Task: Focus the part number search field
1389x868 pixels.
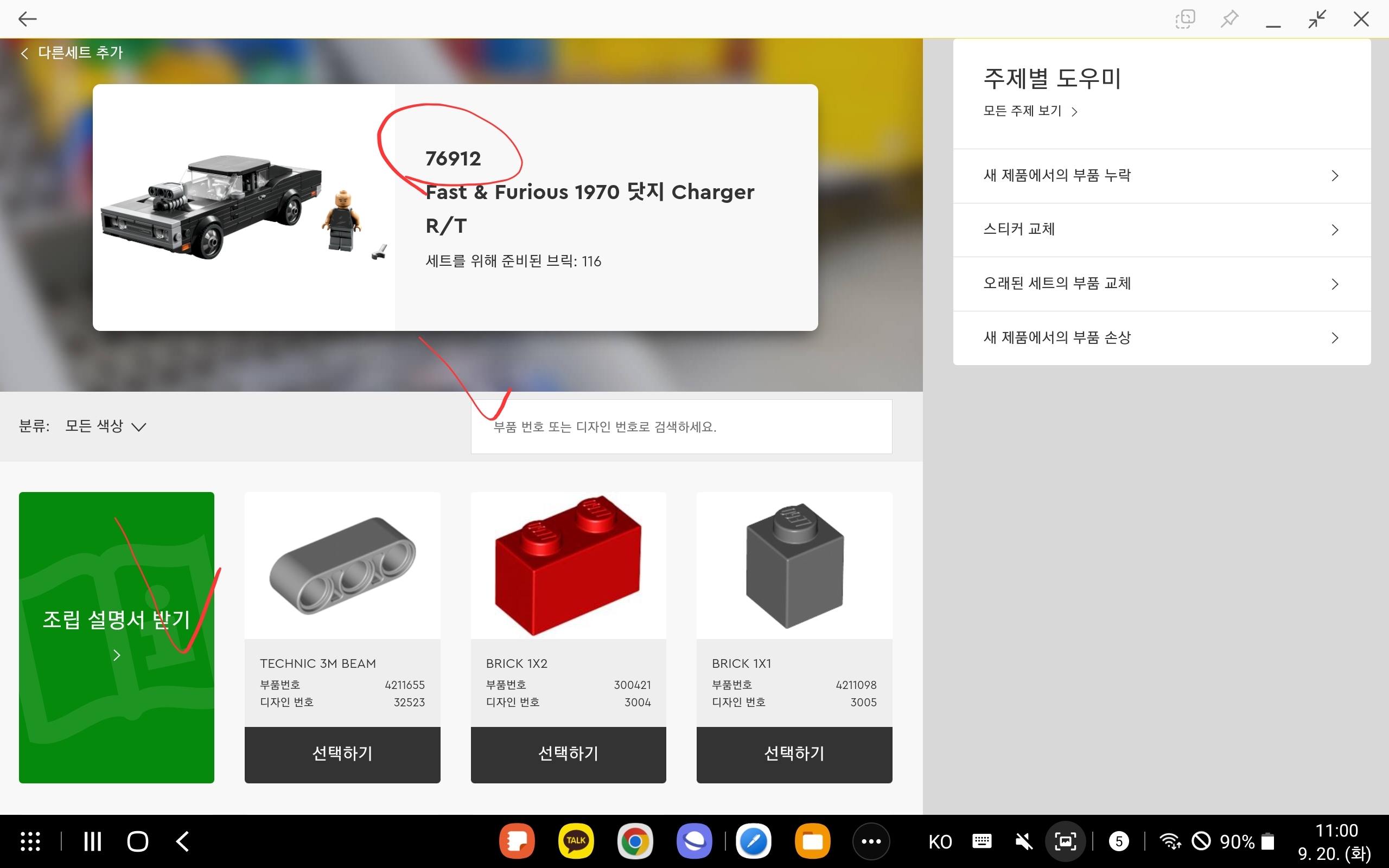Action: pos(681,426)
